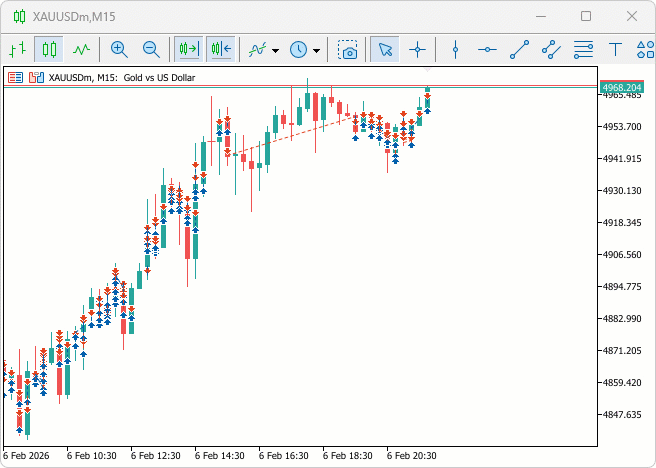Select candlestick chart display
This screenshot has height=468, width=656.
(49, 49)
